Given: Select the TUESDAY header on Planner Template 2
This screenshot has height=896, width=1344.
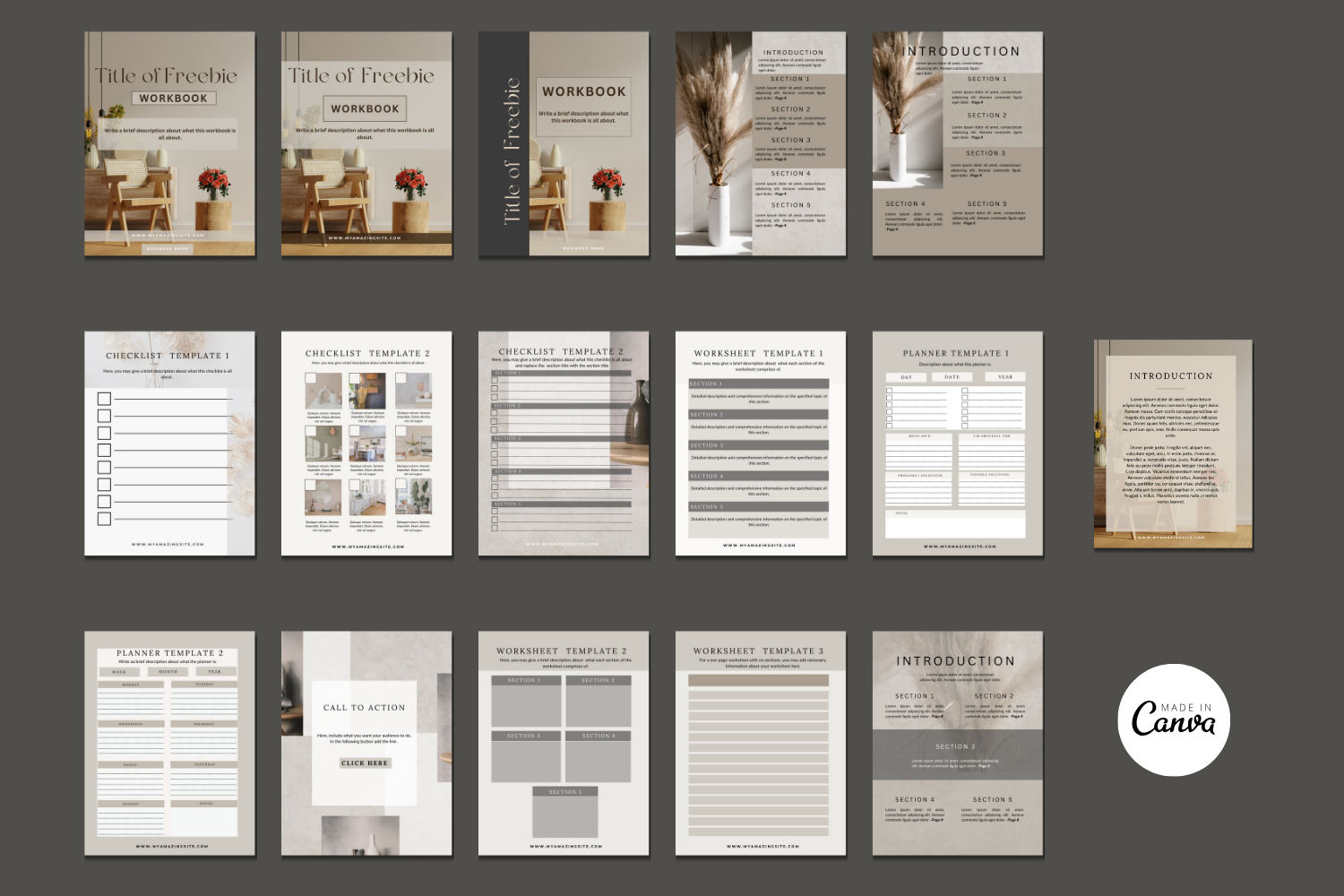Looking at the screenshot, I should coord(204,685).
